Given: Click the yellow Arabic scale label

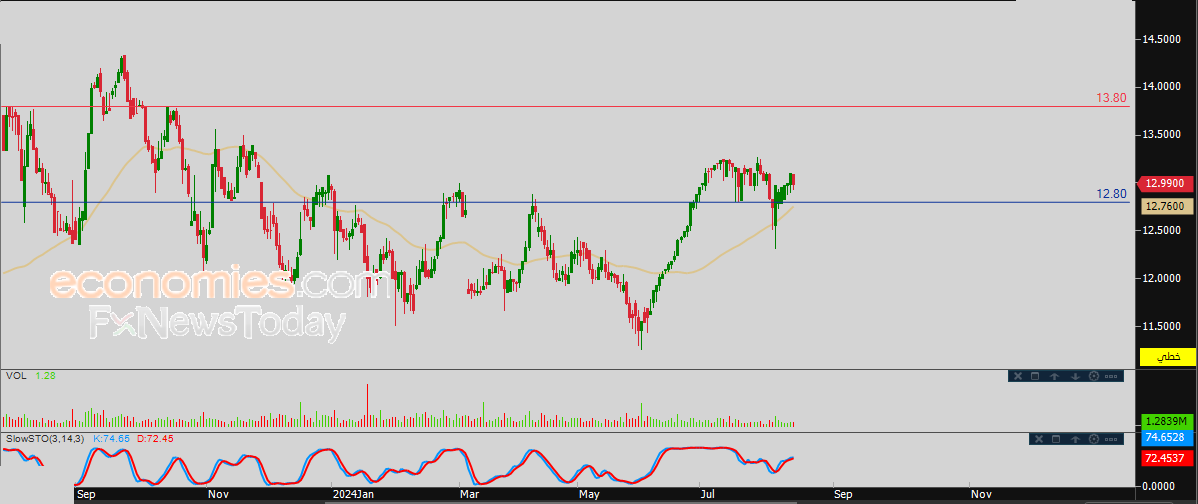Looking at the screenshot, I should [1167, 357].
